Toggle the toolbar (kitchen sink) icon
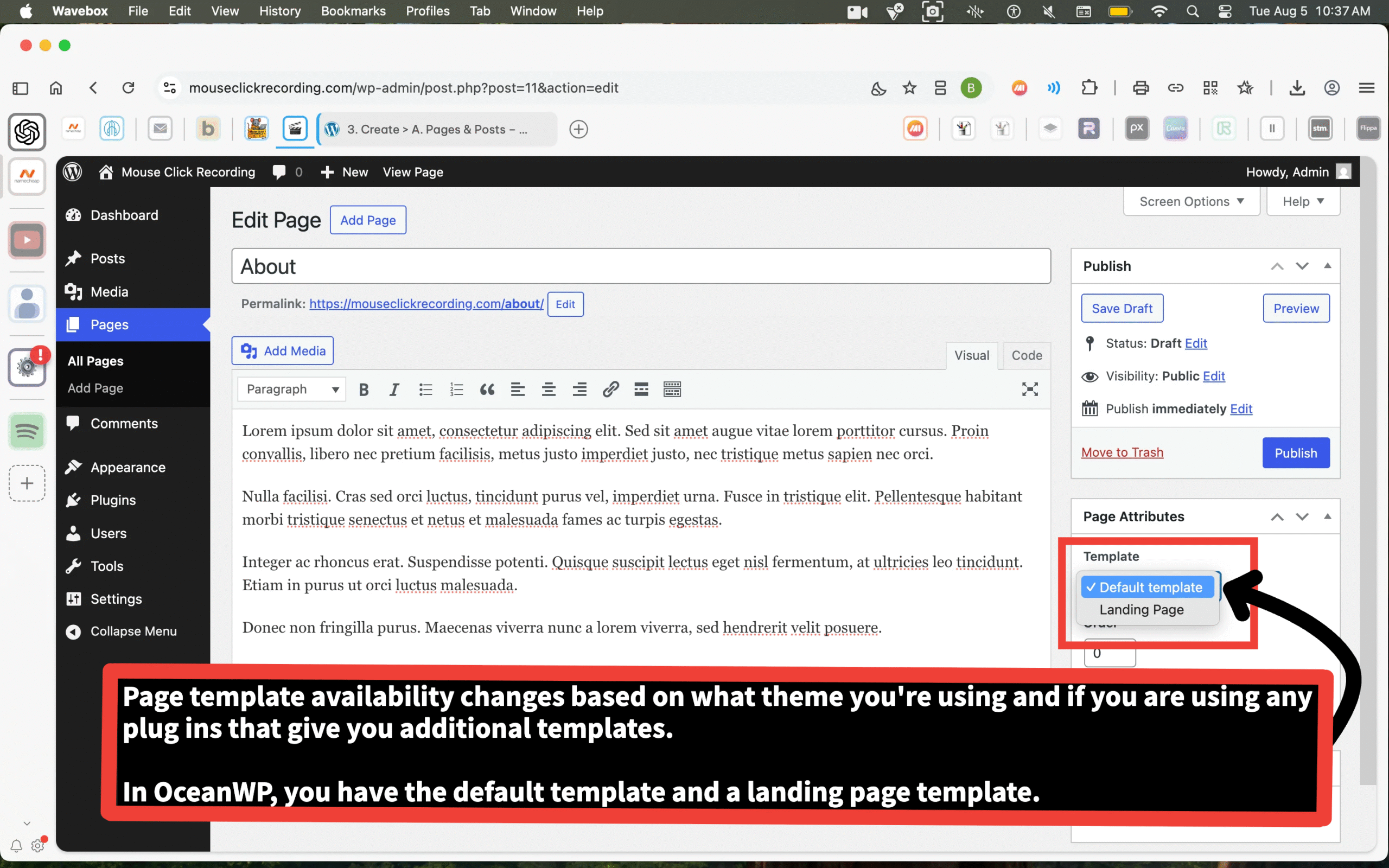The height and width of the screenshot is (868, 1389). (672, 390)
